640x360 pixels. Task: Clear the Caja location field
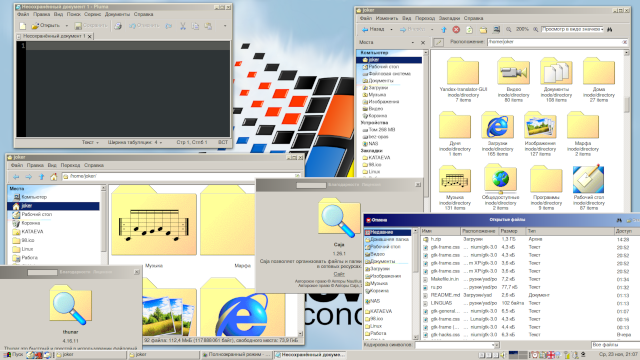(x=624, y=42)
